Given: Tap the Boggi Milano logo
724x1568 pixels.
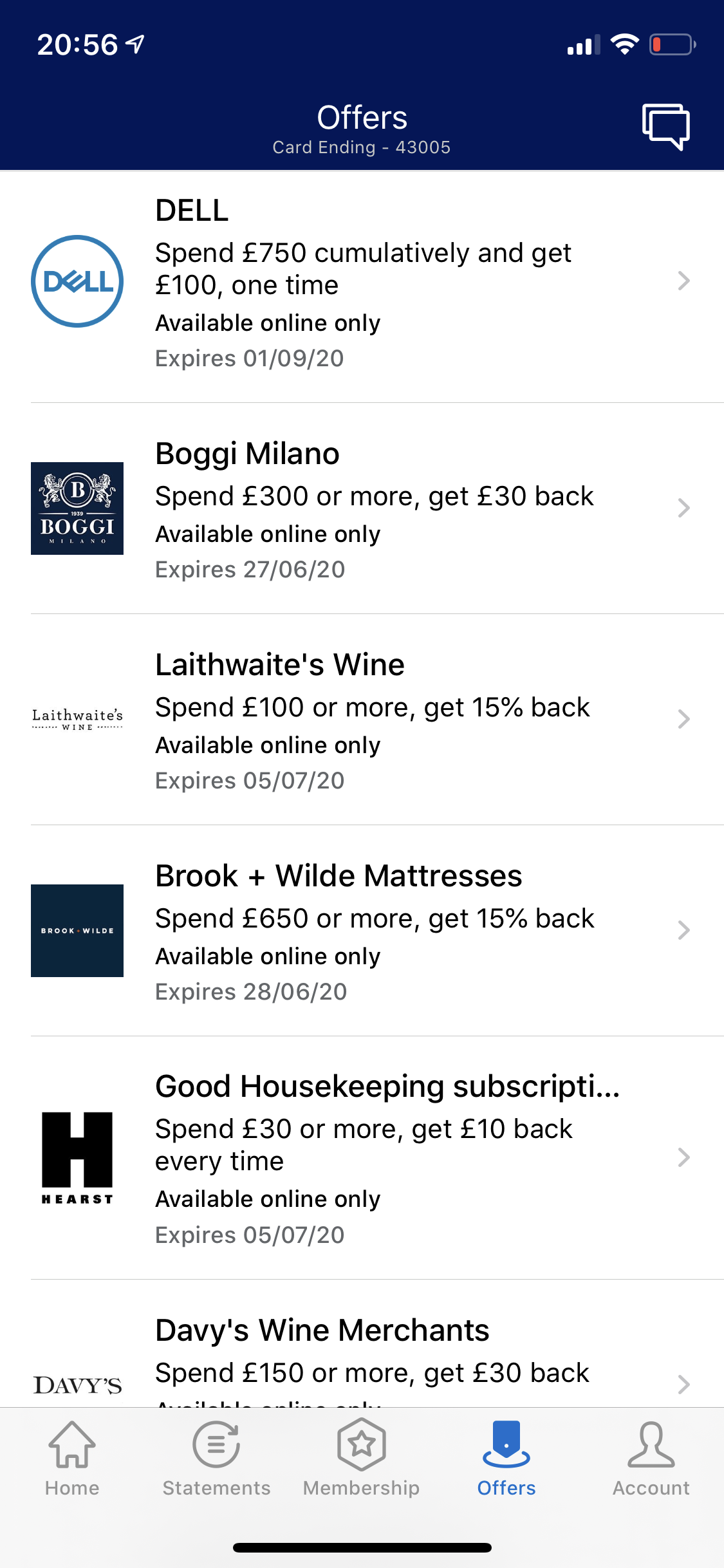Looking at the screenshot, I should coord(77,509).
